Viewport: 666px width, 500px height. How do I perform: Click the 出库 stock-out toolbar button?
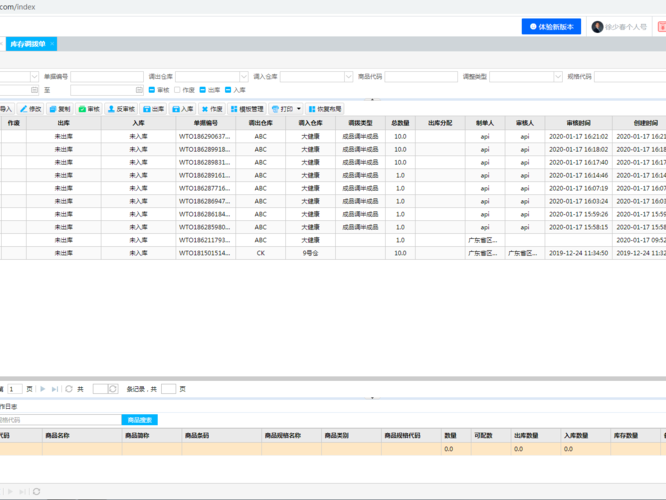click(154, 109)
